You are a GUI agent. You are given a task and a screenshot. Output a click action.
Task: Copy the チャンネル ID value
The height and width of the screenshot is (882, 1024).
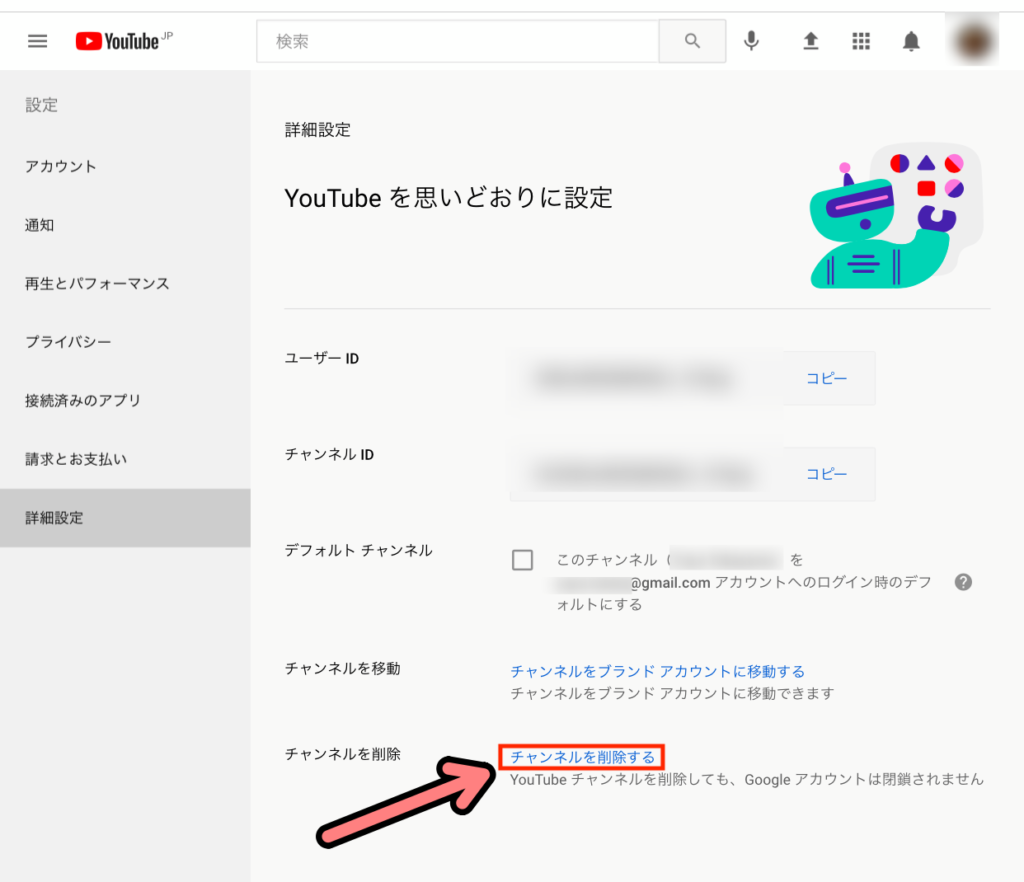pyautogui.click(x=826, y=474)
